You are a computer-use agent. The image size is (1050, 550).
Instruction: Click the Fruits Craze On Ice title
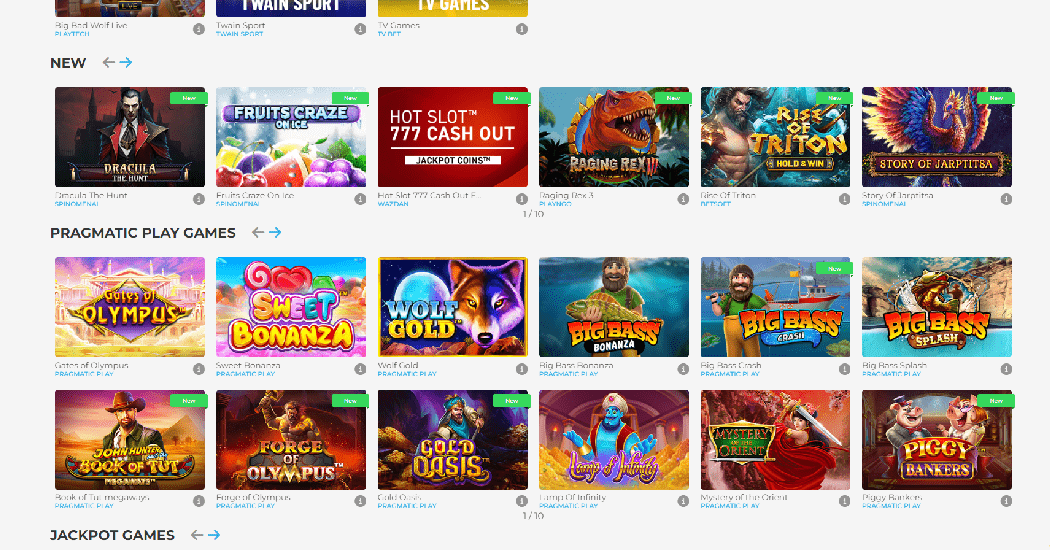click(x=255, y=196)
